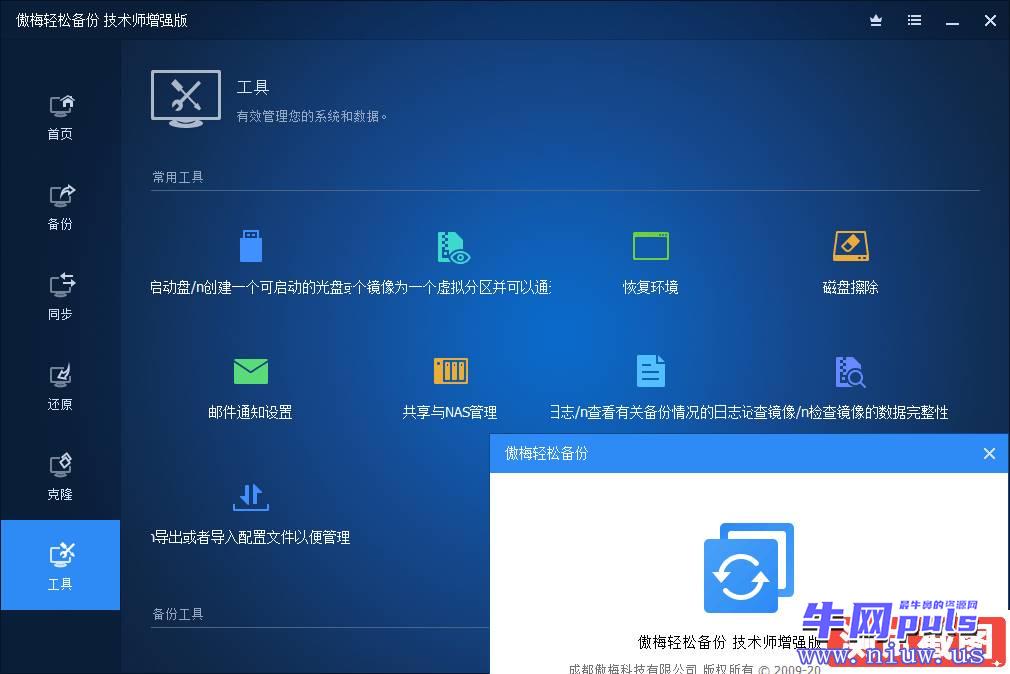Viewport: 1010px width, 674px height.
Task: Click the check image magnifier icon
Action: click(850, 371)
